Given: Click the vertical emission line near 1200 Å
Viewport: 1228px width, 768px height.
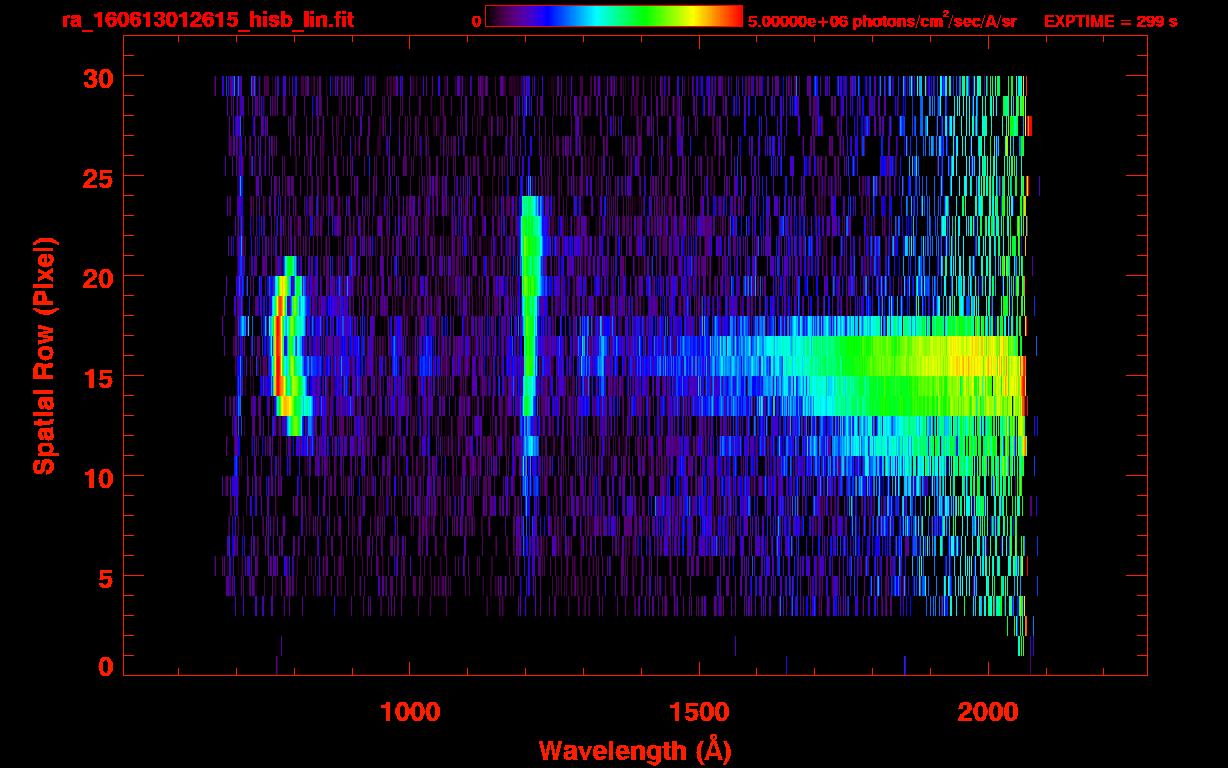Looking at the screenshot, I should [x=530, y=320].
